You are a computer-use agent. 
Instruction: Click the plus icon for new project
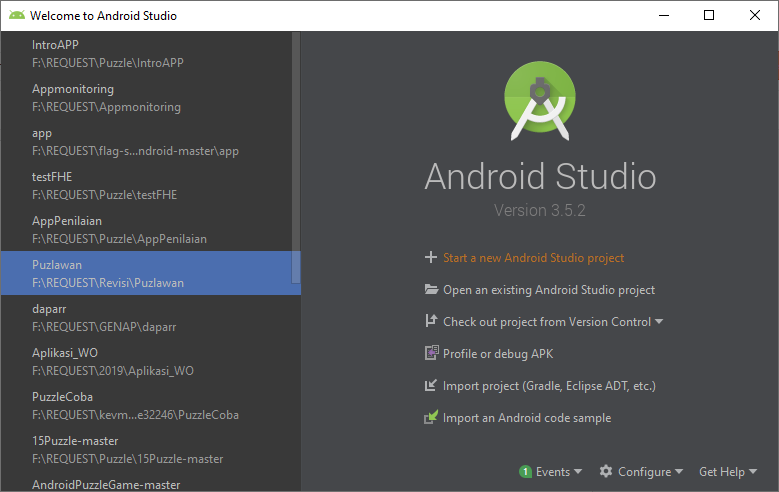click(431, 257)
